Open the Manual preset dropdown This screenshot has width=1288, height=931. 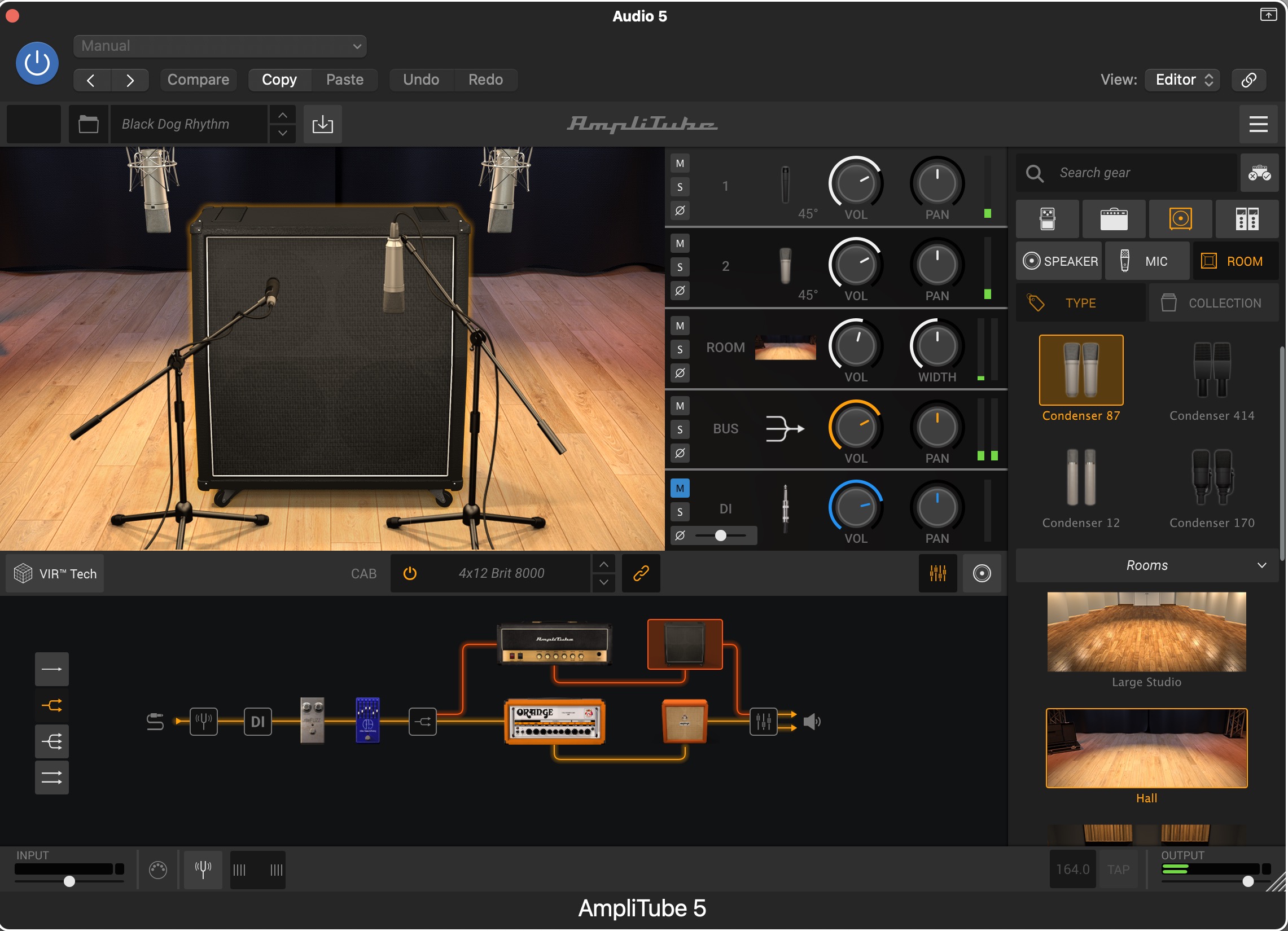tap(220, 46)
